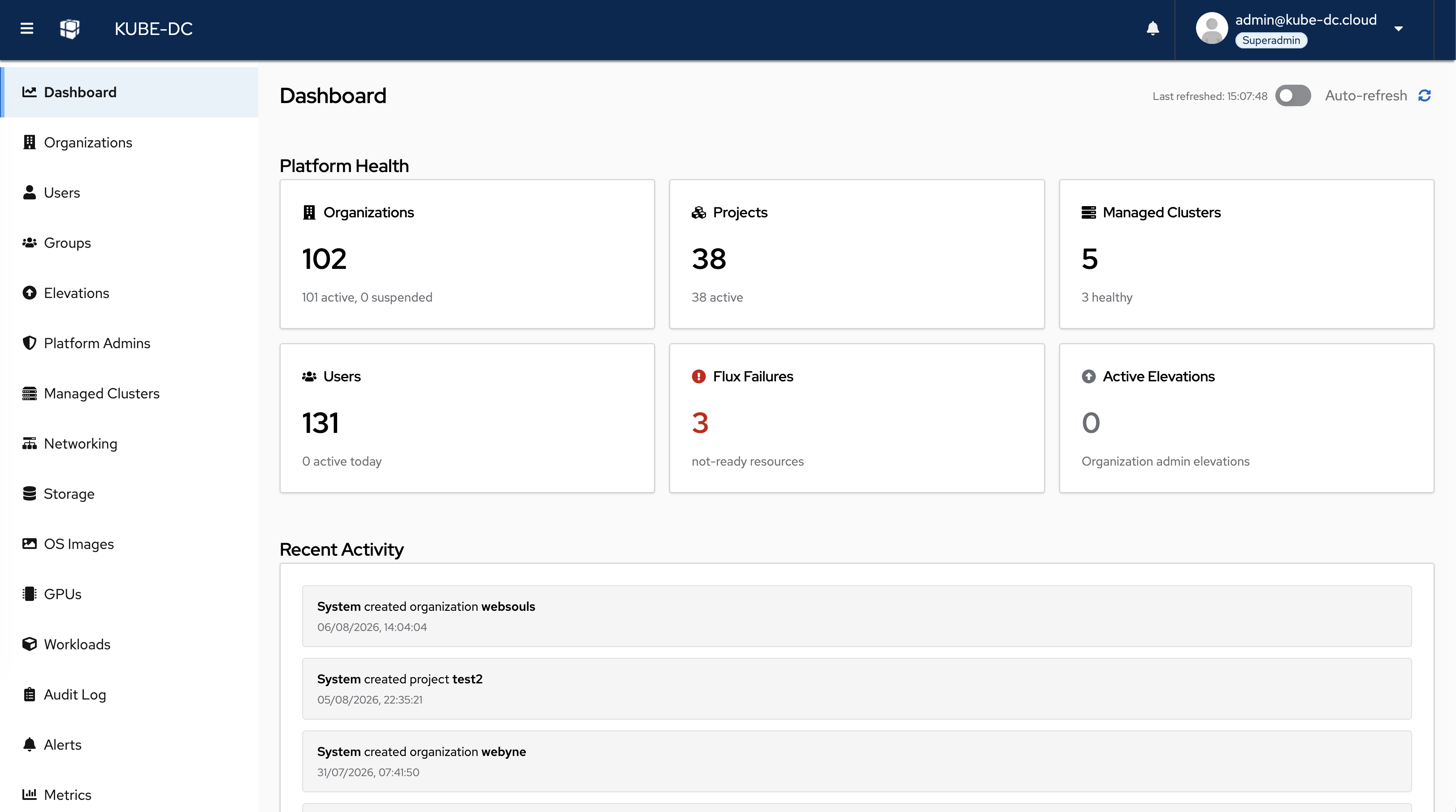Click the Users card people icon
Screen dimensions: 1456x812
tap(308, 376)
